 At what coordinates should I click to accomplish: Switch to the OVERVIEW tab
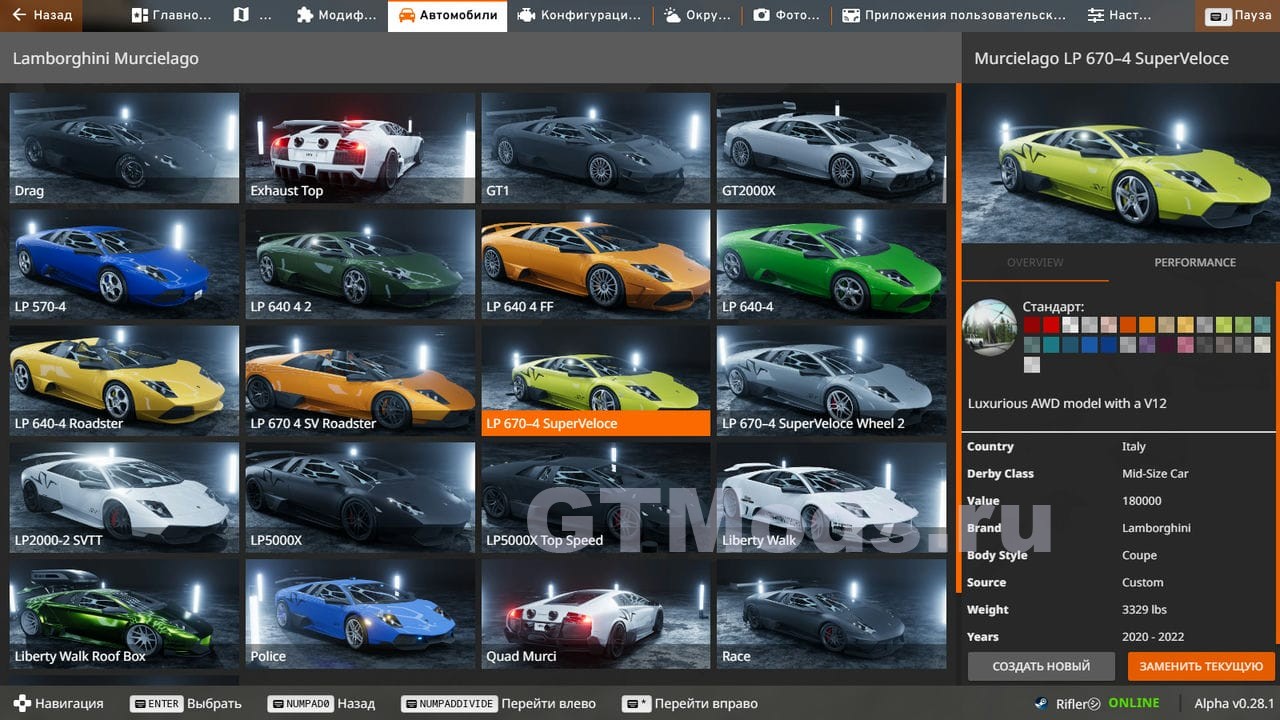point(1035,262)
